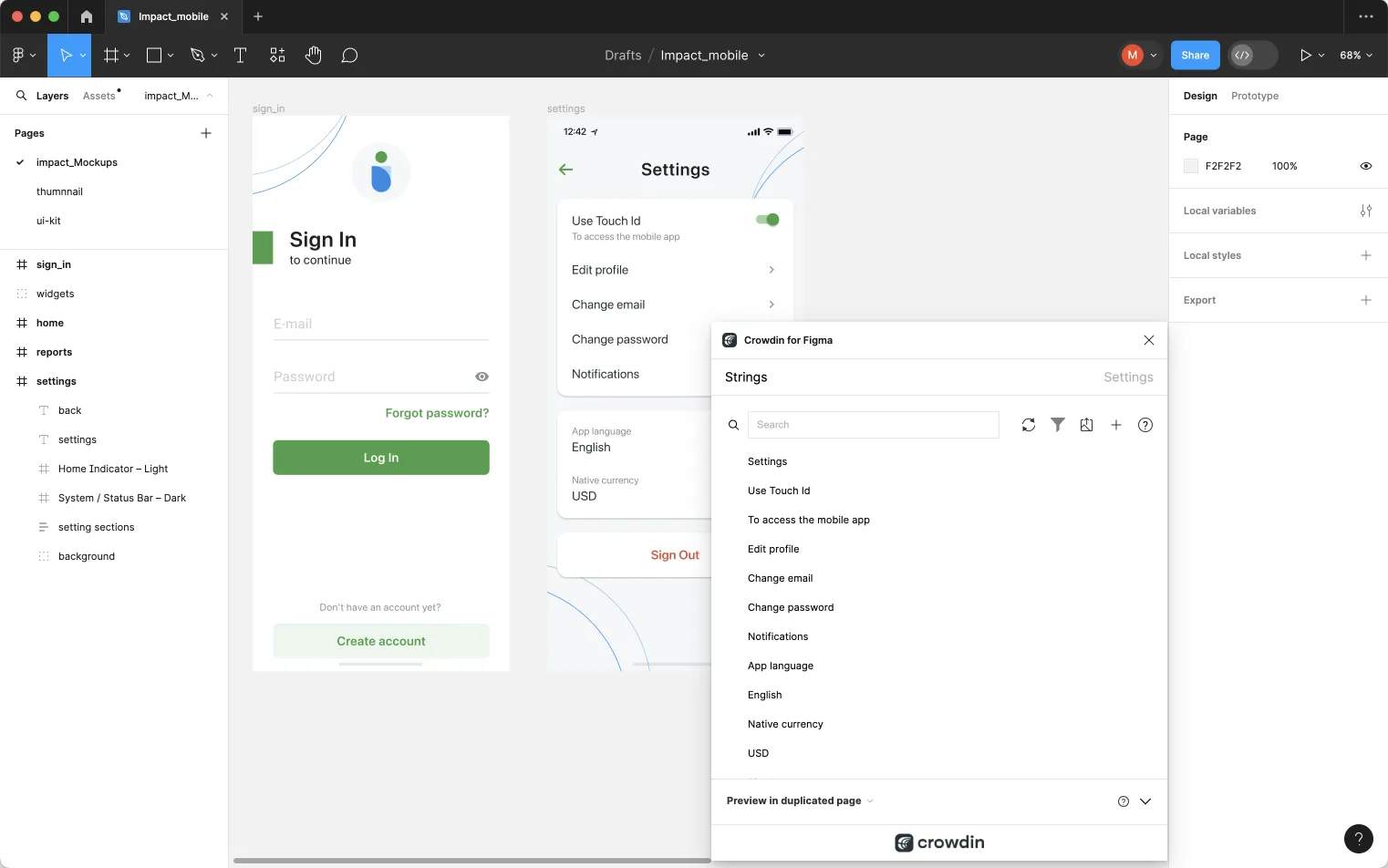This screenshot has width=1388, height=868.
Task: Click the Crowdin Search field
Action: 874,425
